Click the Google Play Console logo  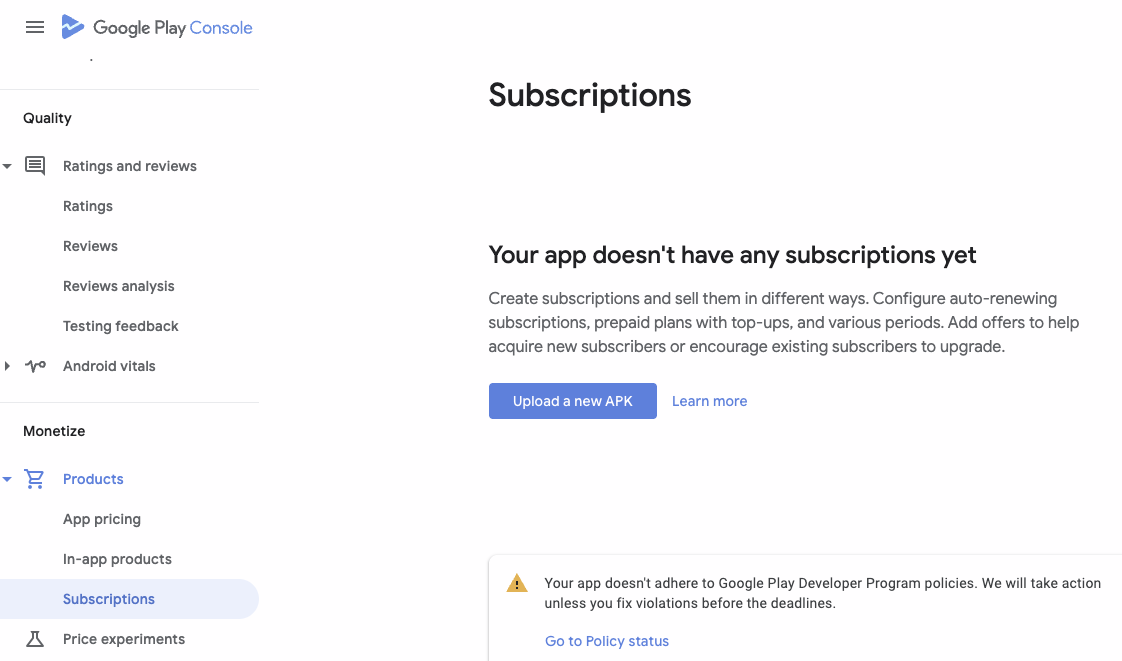pos(157,27)
